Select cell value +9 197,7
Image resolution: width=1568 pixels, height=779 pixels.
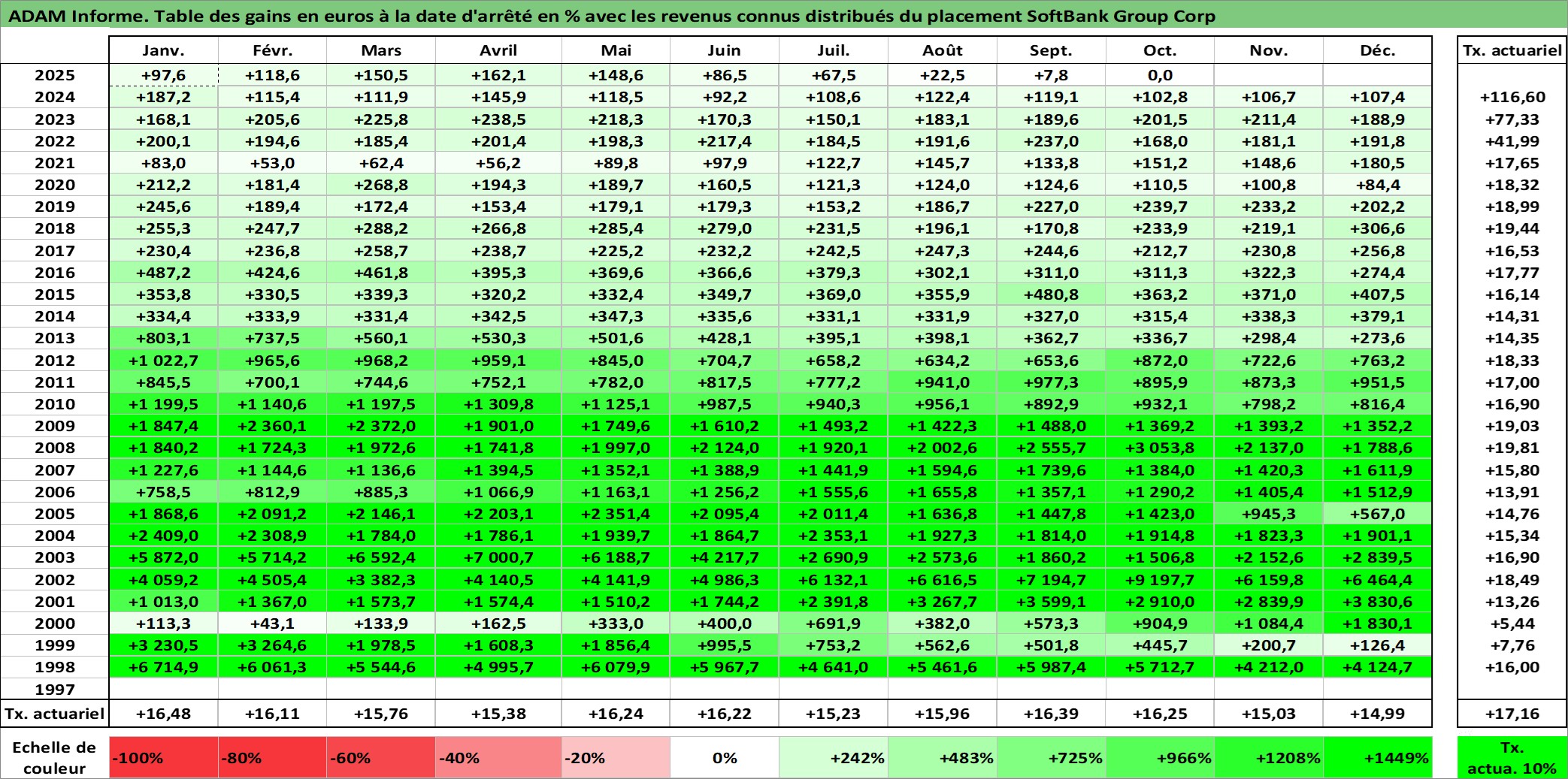1160,580
